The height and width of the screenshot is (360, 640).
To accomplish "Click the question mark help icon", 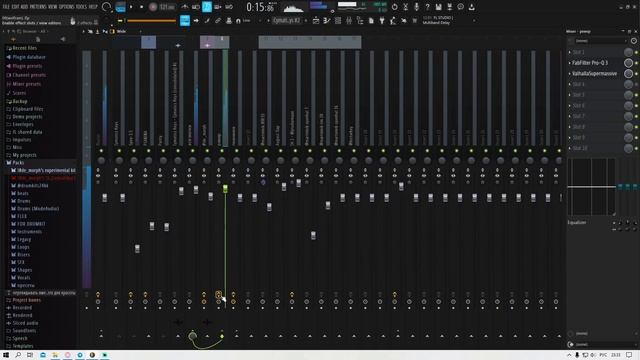I will [x=427, y=7].
